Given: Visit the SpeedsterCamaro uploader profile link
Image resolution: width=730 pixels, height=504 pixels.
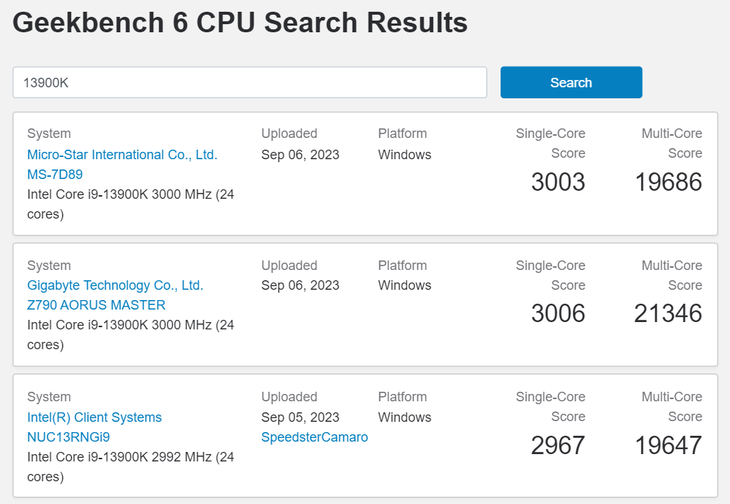Looking at the screenshot, I should tap(314, 437).
